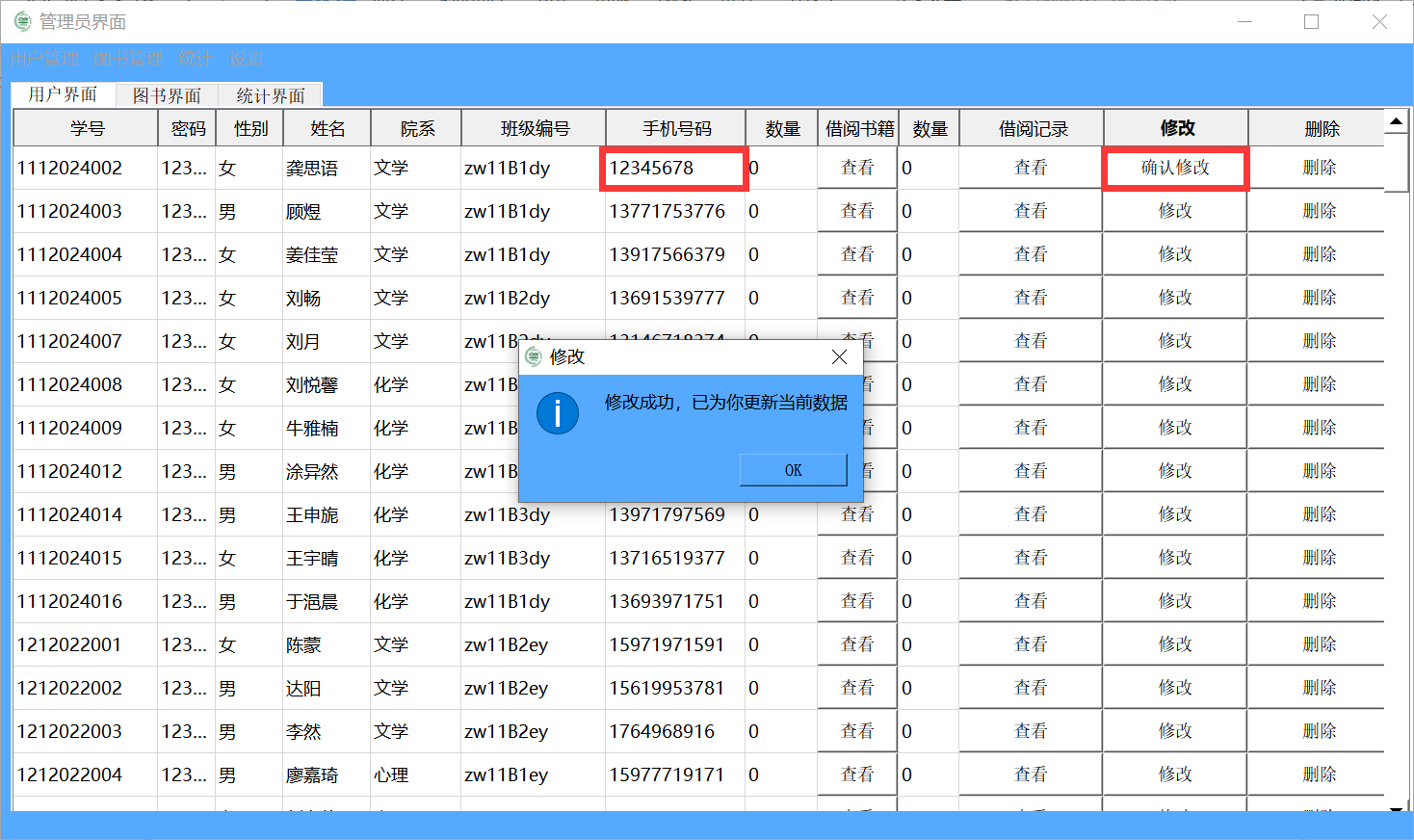Click 修改 for student 陈蒙
1414x840 pixels.
coord(1175,644)
